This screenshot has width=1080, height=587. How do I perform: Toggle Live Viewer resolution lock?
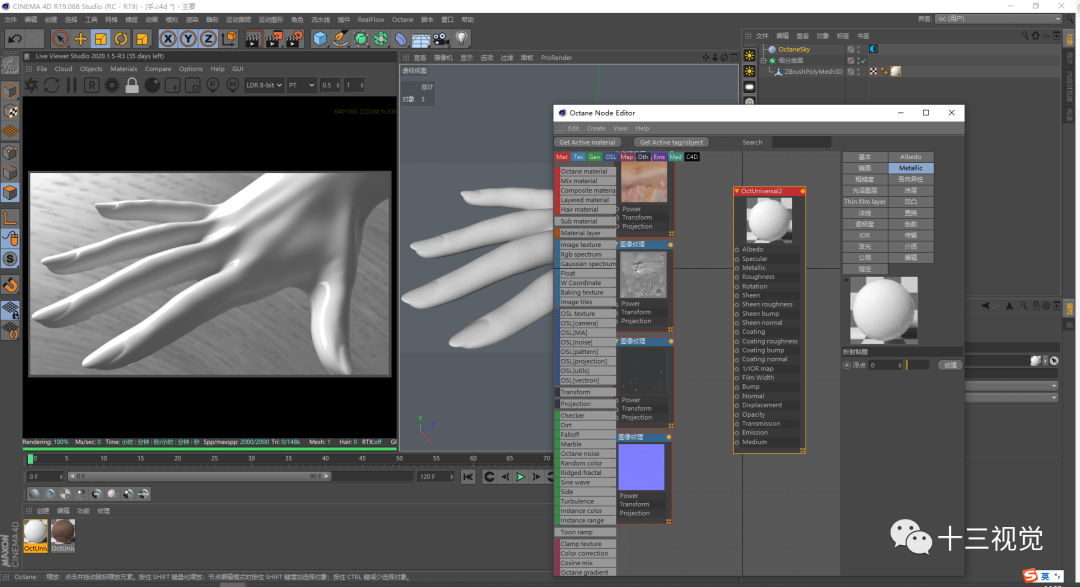coord(132,85)
